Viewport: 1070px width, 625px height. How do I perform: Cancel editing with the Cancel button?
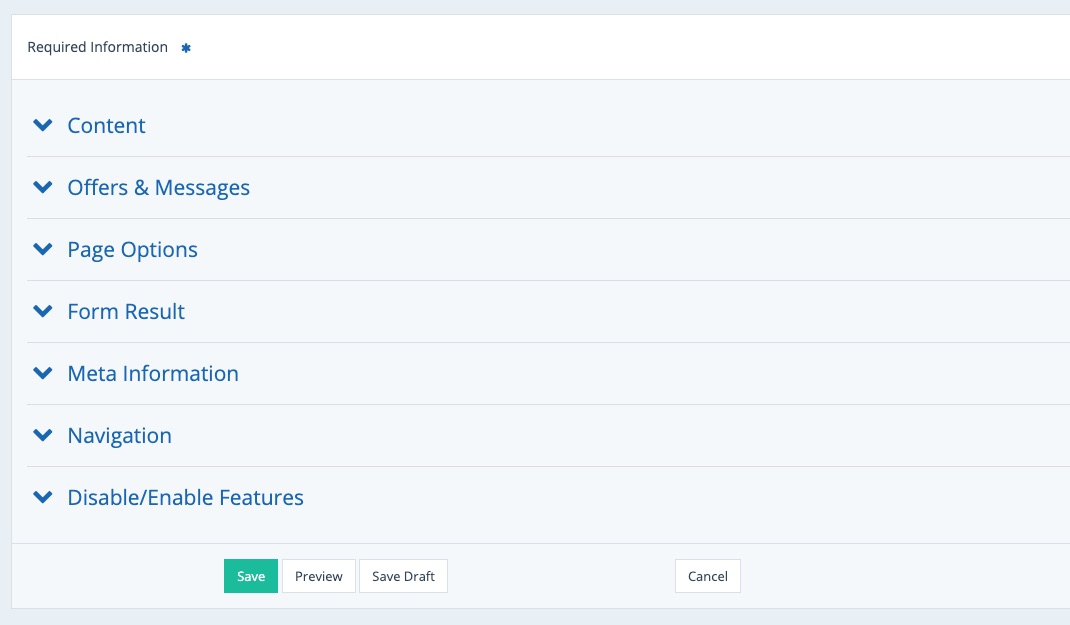tap(708, 576)
